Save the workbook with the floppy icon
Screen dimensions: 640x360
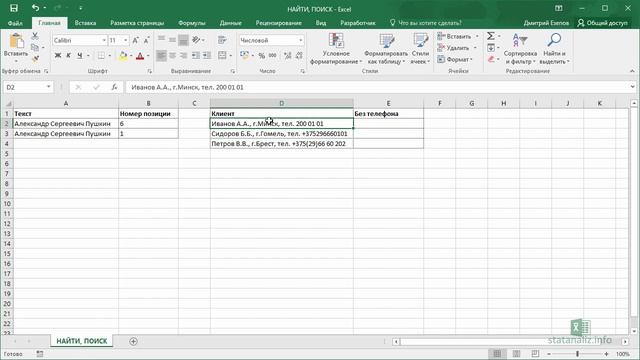pyautogui.click(x=13, y=8)
